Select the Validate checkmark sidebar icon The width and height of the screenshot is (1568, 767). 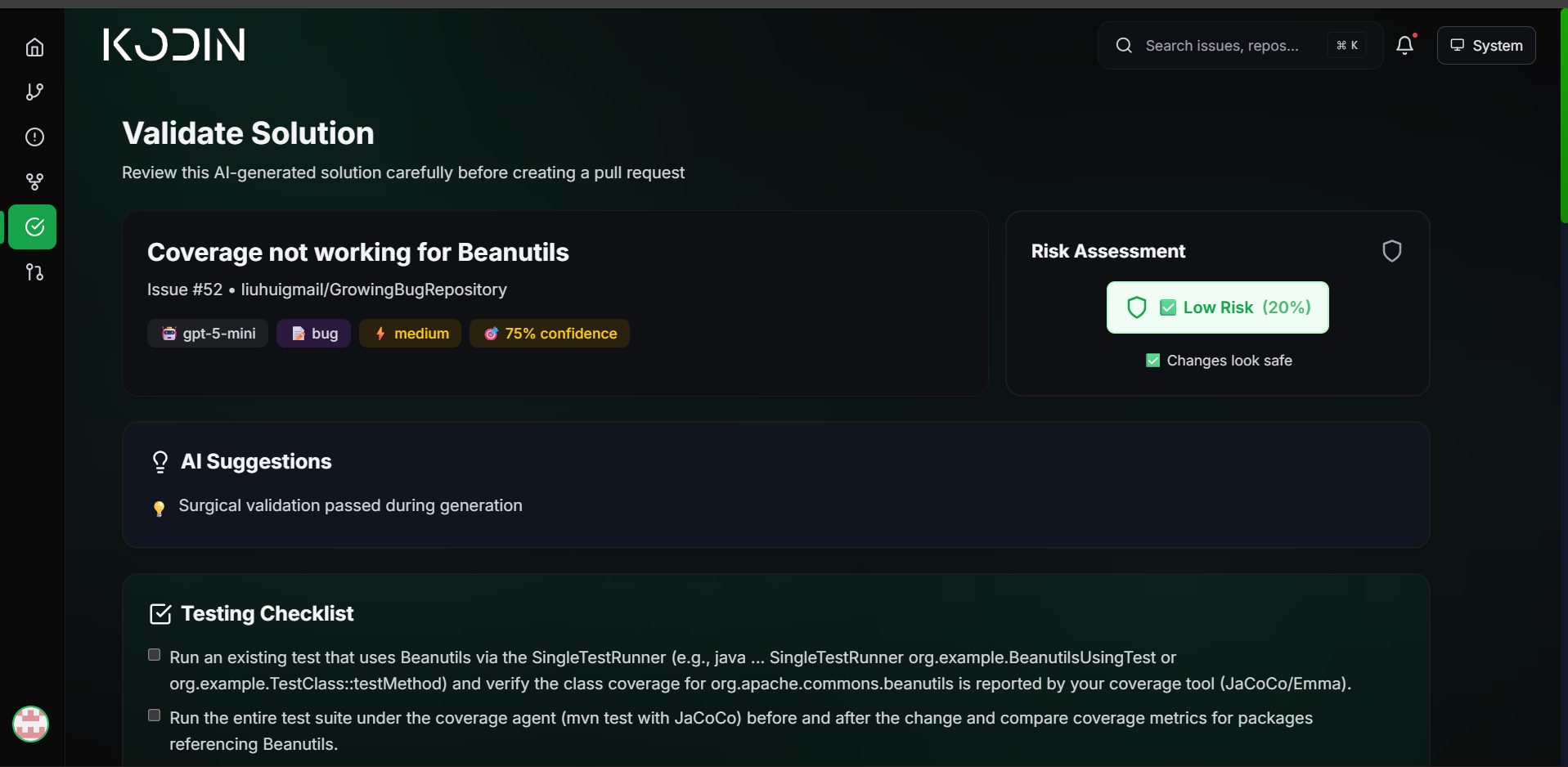33,227
